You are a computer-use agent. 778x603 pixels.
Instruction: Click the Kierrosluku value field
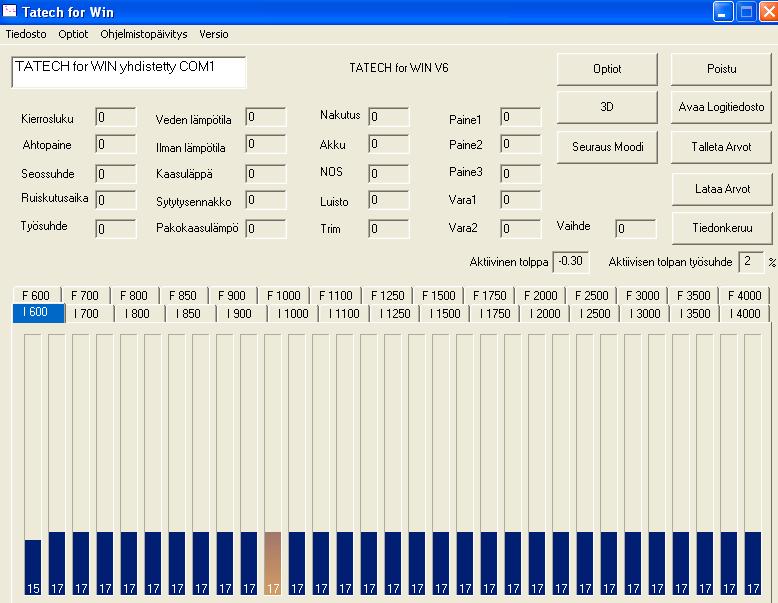[x=116, y=118]
